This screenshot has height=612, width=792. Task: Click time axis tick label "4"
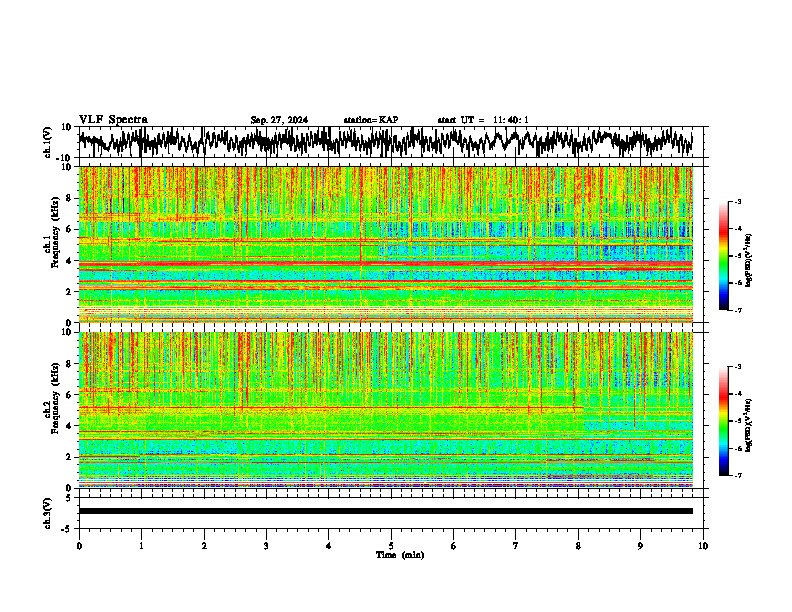click(329, 546)
